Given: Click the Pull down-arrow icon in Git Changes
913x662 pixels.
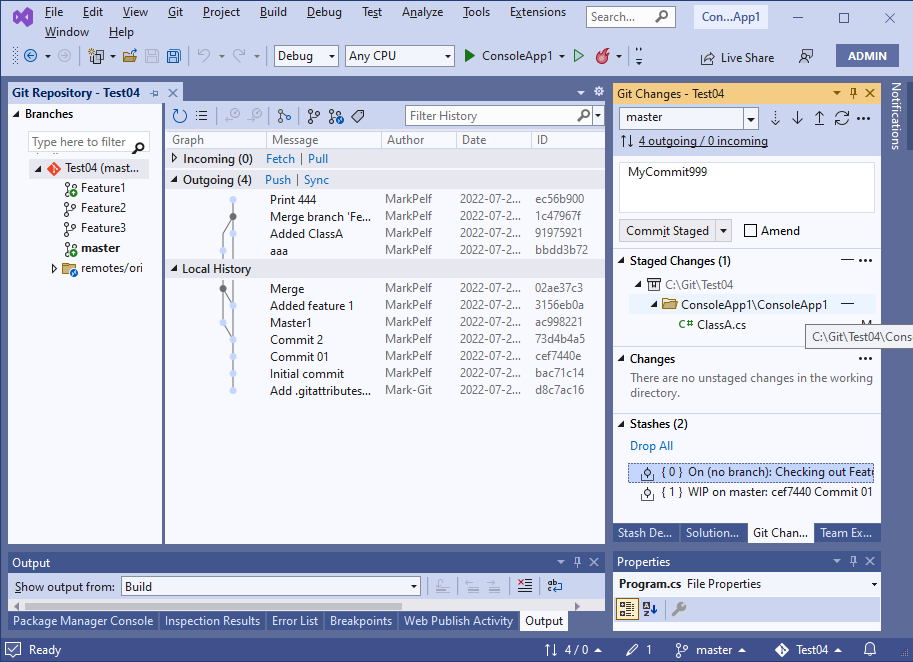Looking at the screenshot, I should coord(797,119).
